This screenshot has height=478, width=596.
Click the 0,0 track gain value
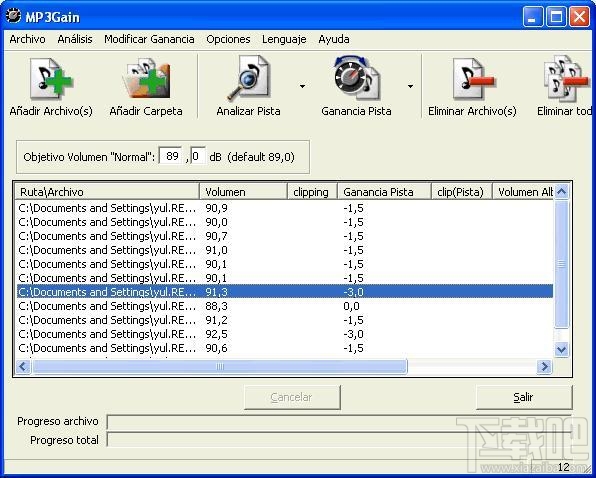click(x=351, y=306)
